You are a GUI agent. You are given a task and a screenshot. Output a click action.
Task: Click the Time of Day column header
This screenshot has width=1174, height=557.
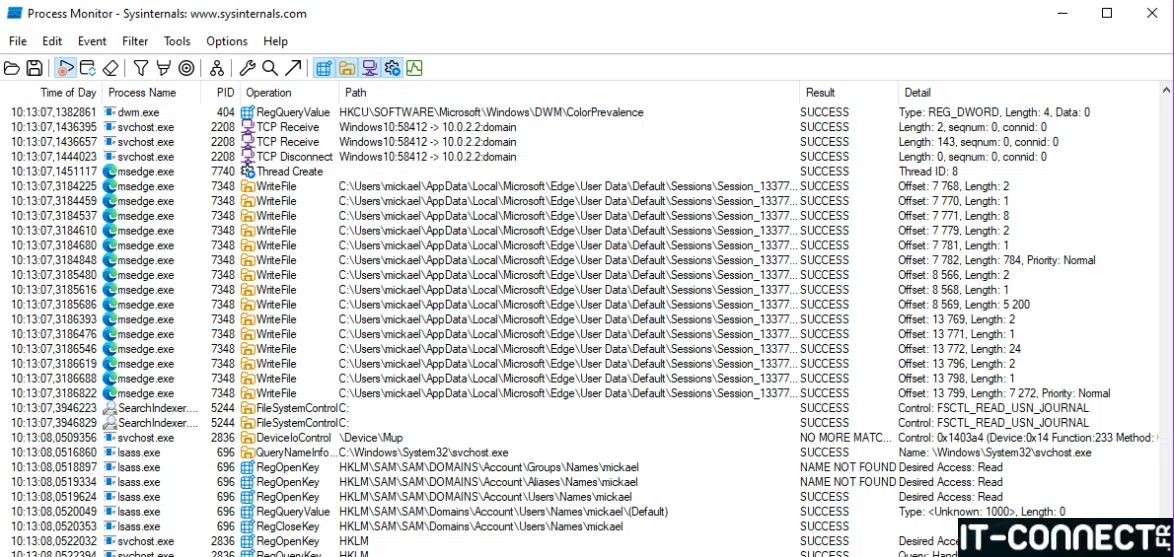(51, 93)
